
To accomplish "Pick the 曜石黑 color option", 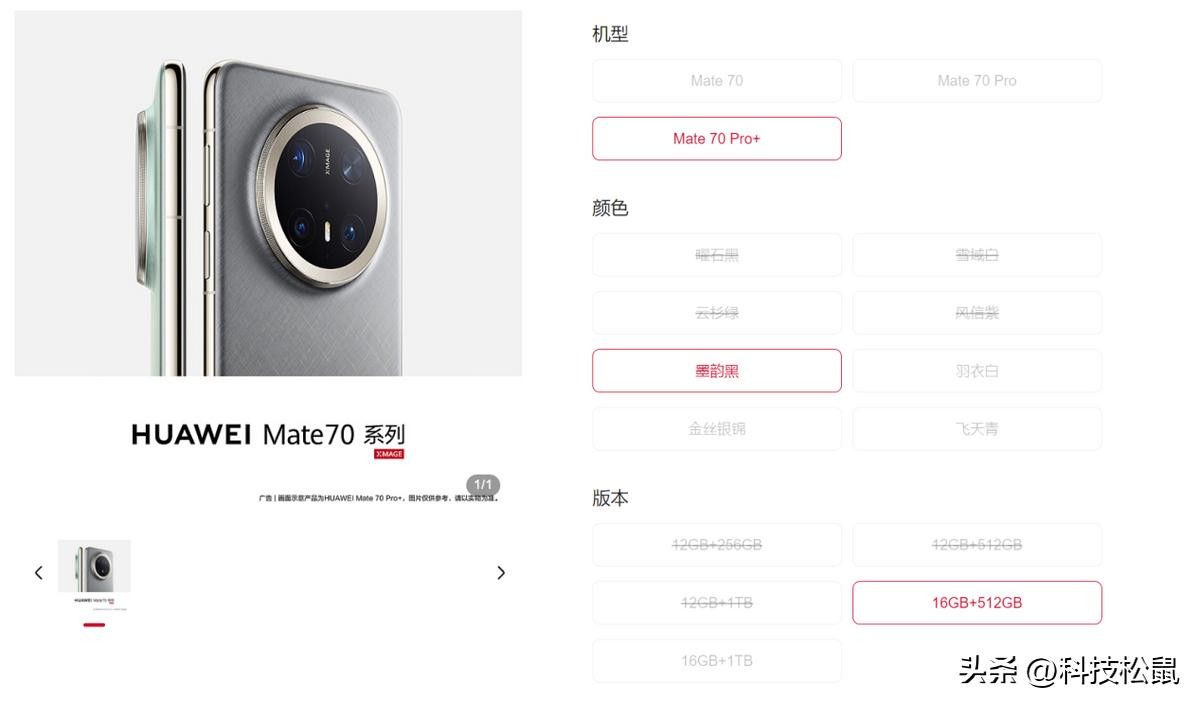I will tap(717, 255).
